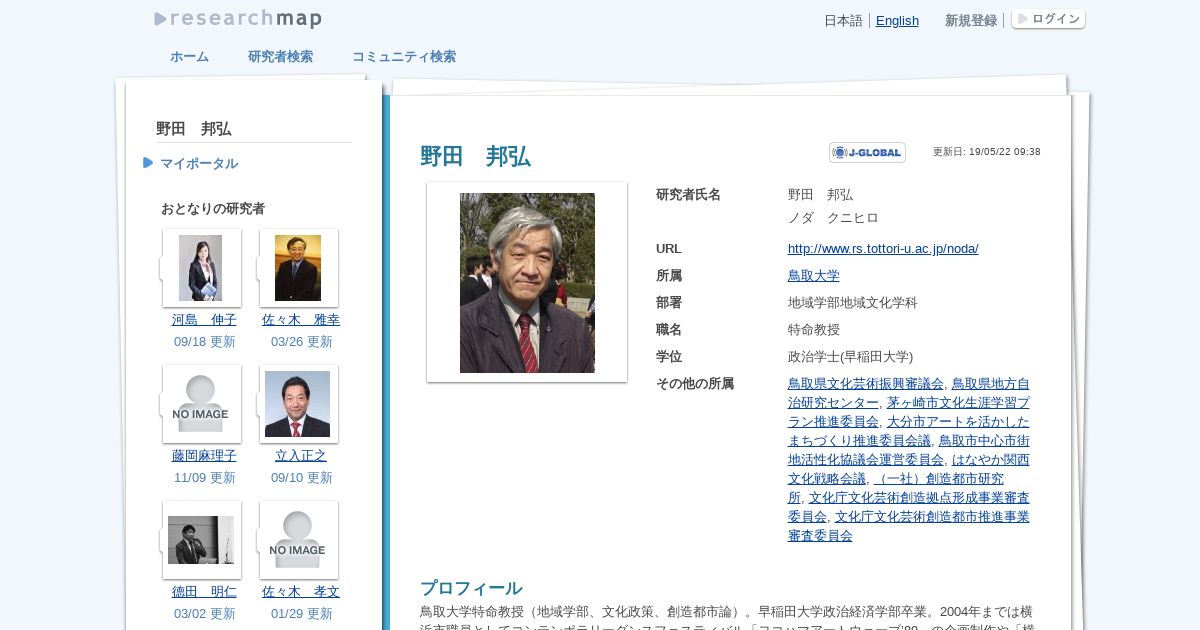The width and height of the screenshot is (1200, 630).
Task: Open 藤岡麻理子 no-image avatar
Action: [200, 404]
